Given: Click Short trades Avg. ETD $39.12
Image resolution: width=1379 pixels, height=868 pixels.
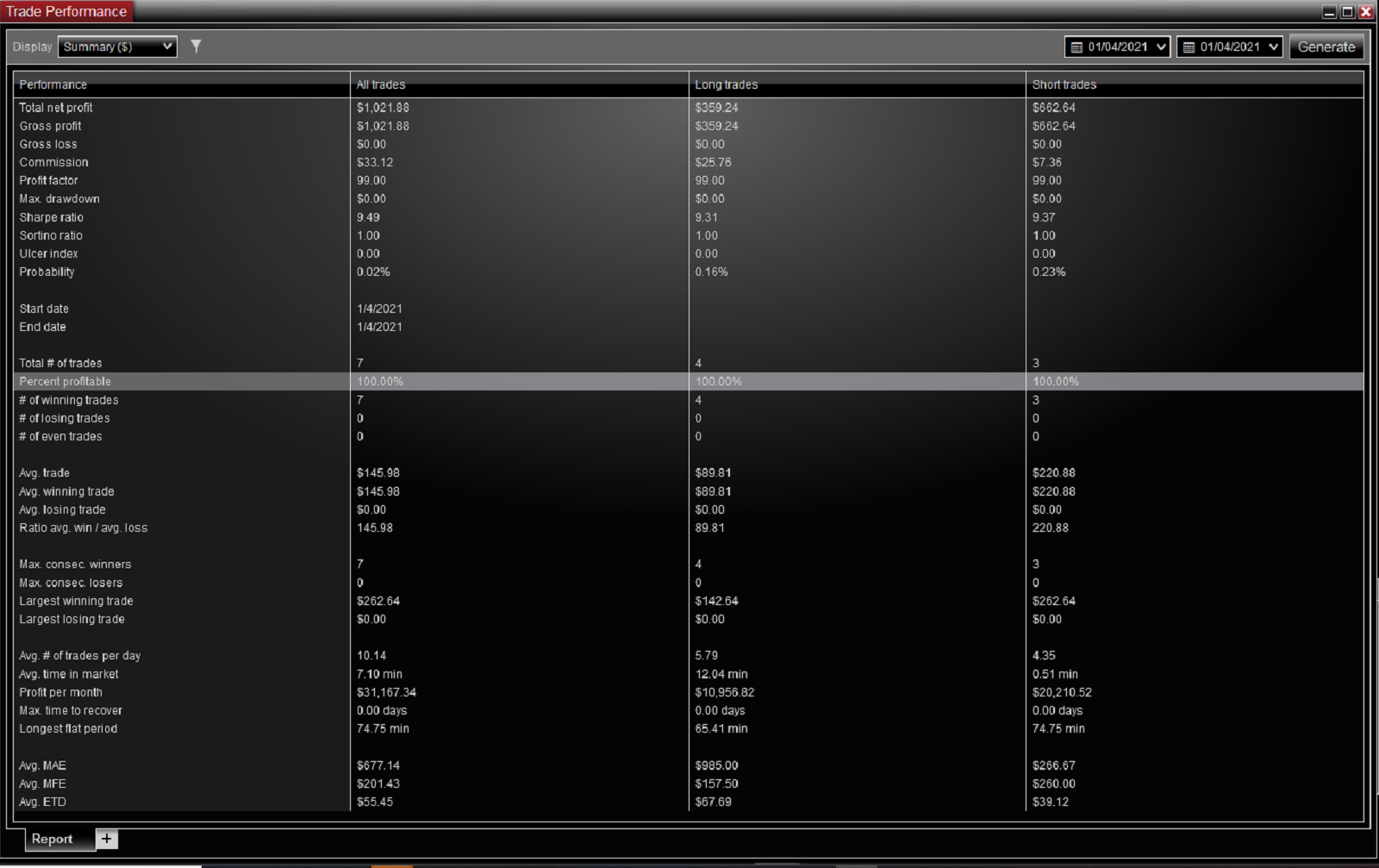Looking at the screenshot, I should click(1051, 802).
